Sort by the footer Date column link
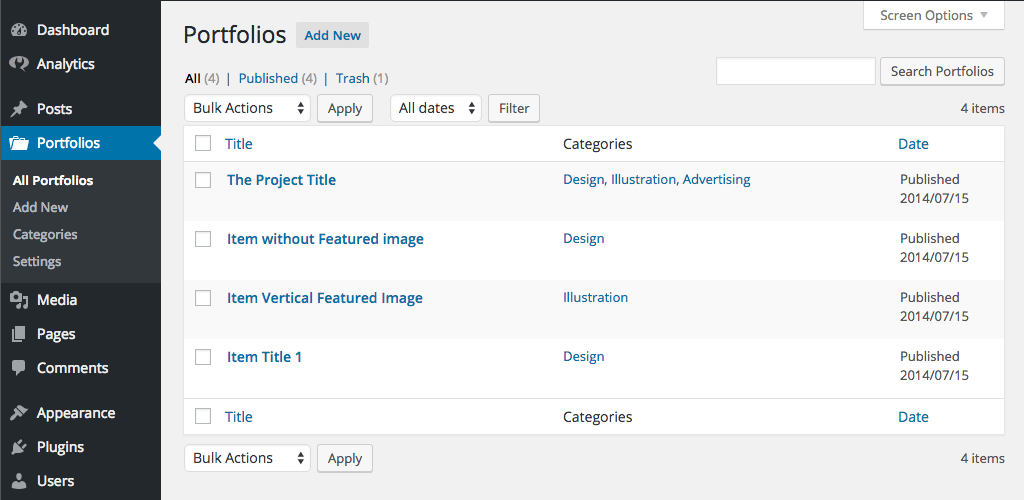 coord(913,416)
